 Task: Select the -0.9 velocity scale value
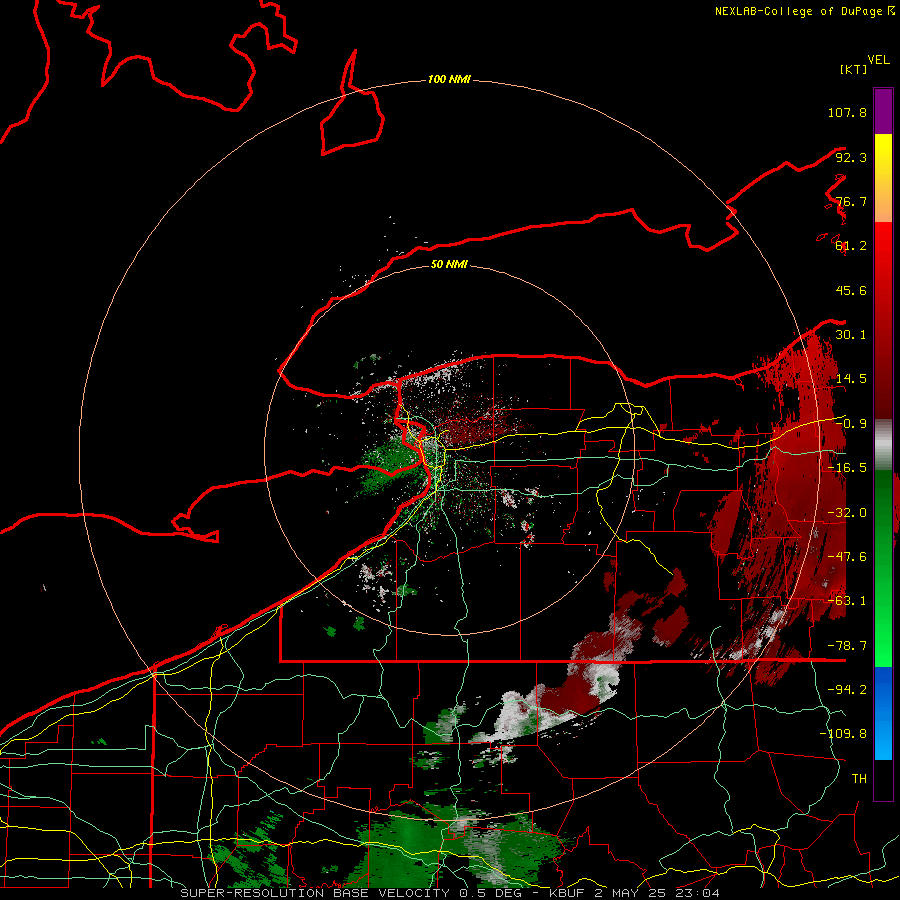[851, 424]
